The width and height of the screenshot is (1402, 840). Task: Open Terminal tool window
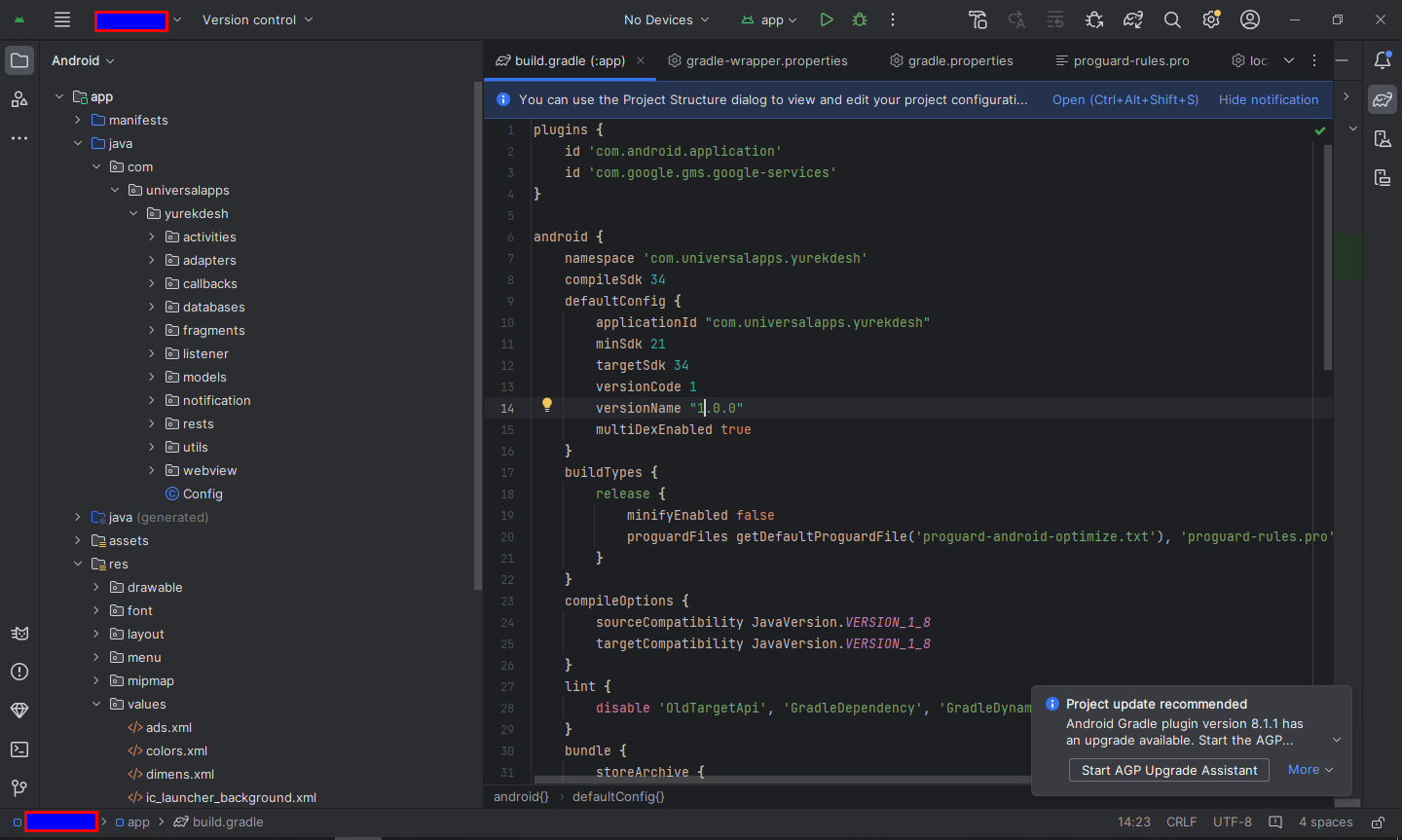[x=19, y=749]
